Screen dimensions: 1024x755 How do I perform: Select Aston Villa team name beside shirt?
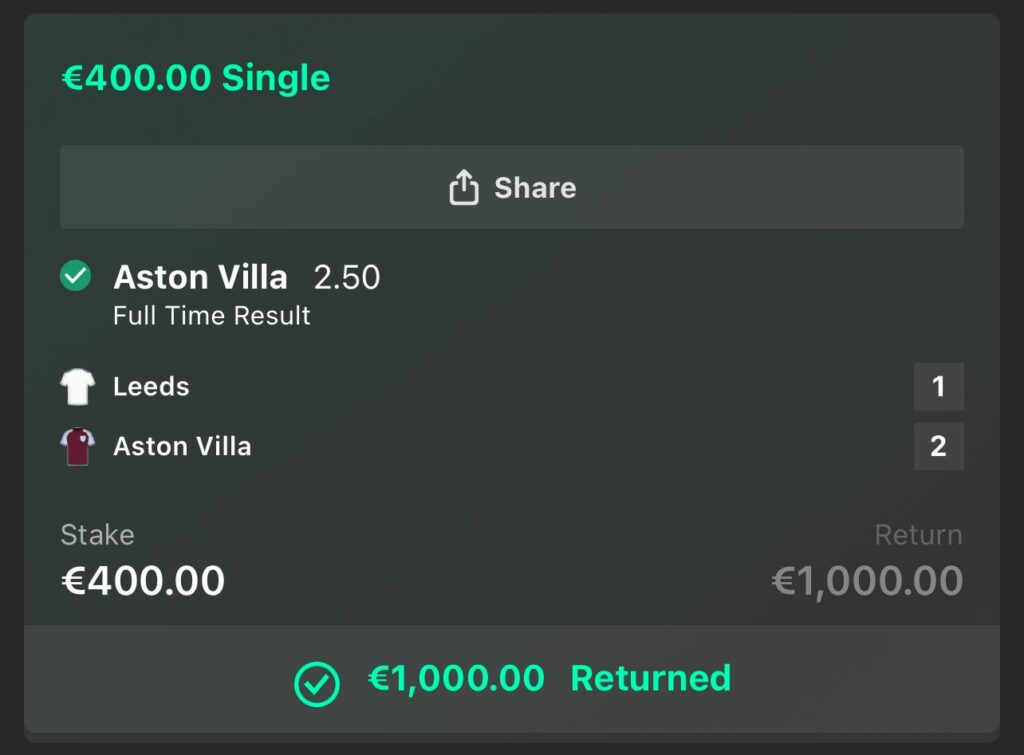[x=182, y=446]
